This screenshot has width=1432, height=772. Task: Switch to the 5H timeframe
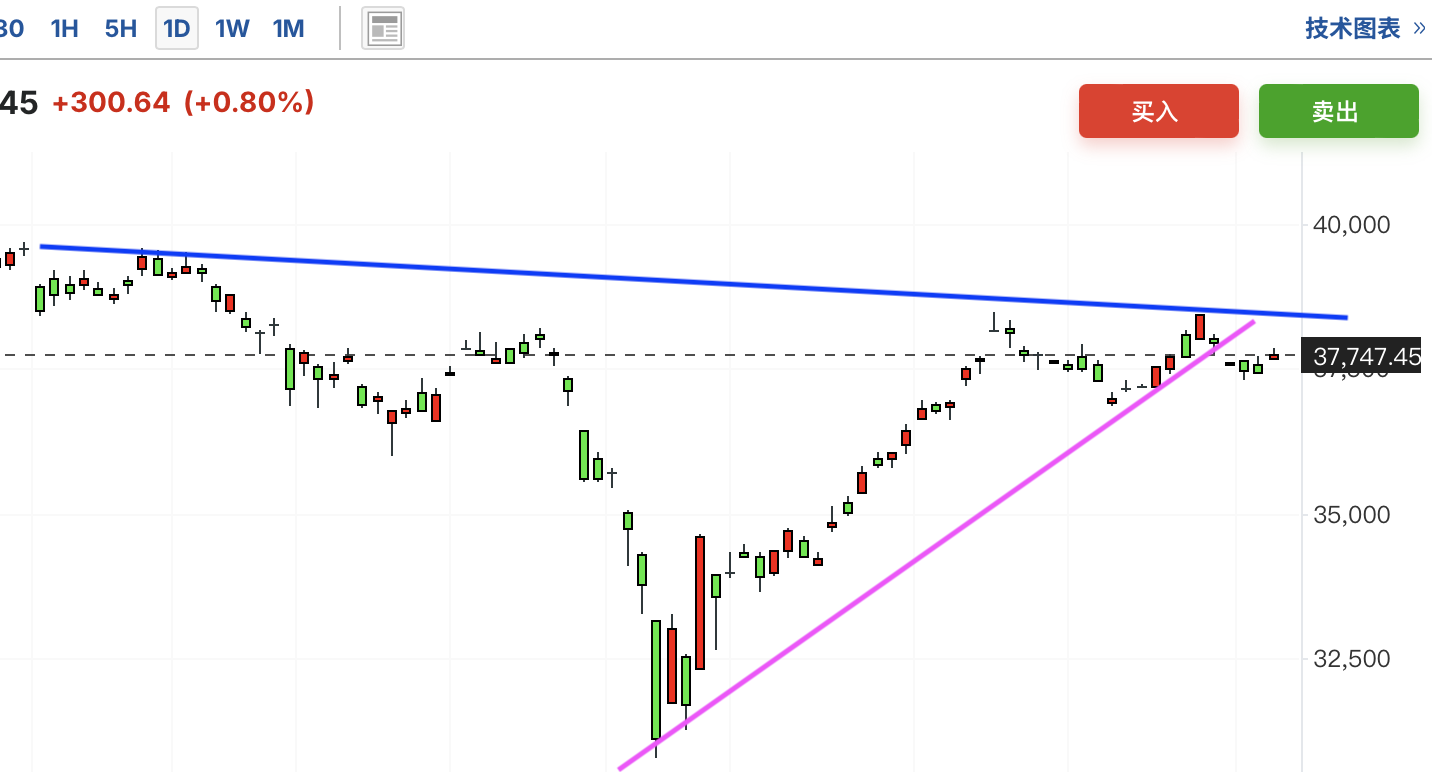click(120, 28)
